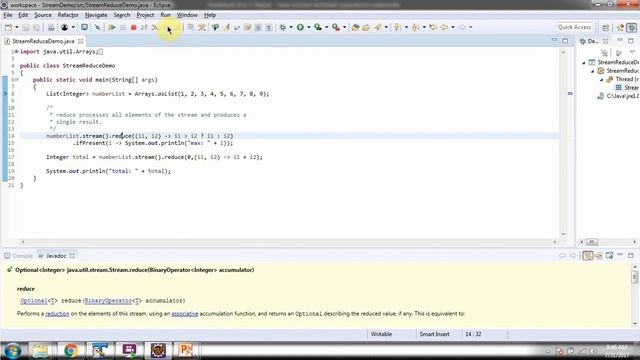Open Chrome from the taskbar
The width and height of the screenshot is (640, 360).
tap(71, 350)
